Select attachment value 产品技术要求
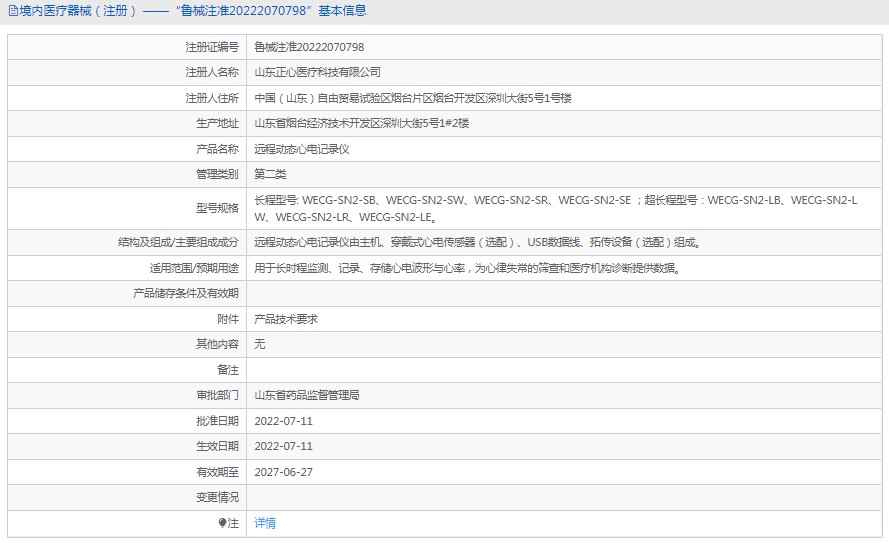 286,319
